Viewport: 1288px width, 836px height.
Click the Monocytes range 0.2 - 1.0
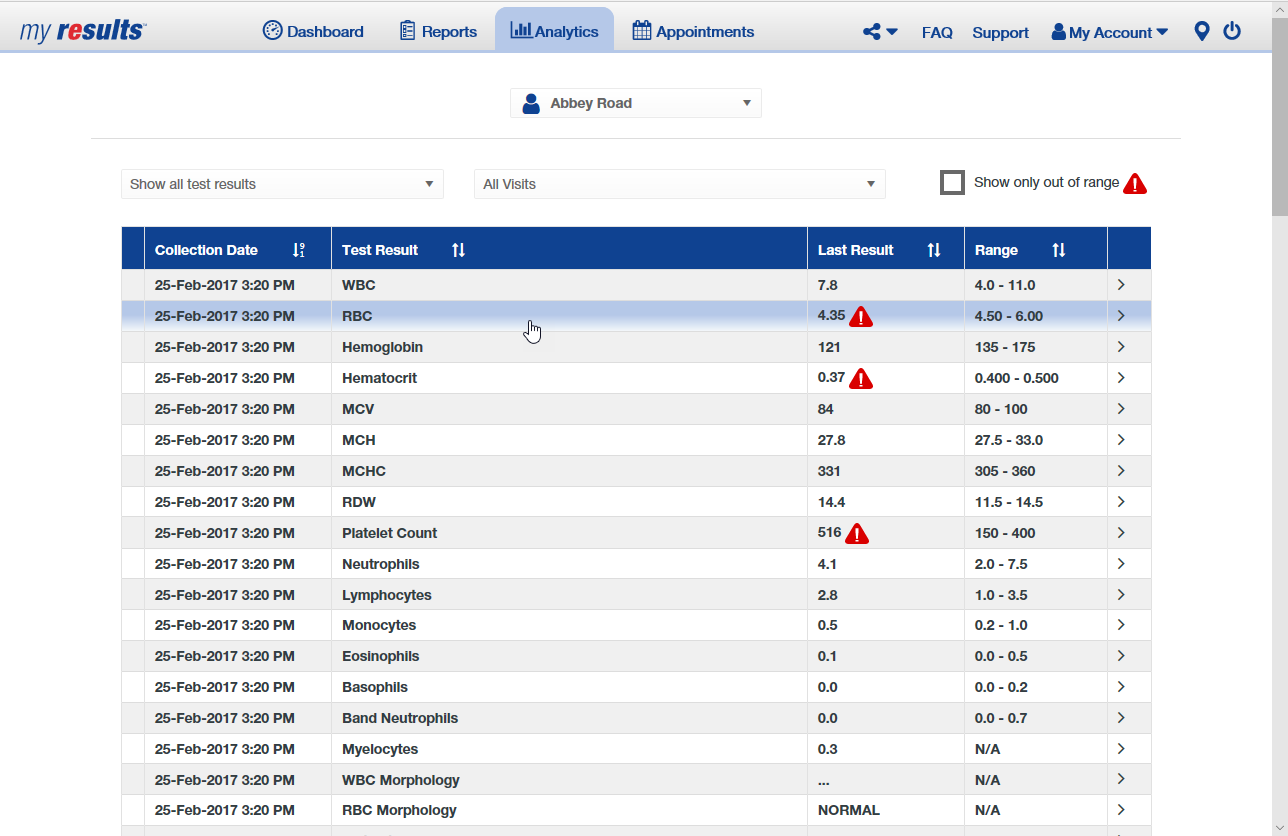pos(1001,625)
